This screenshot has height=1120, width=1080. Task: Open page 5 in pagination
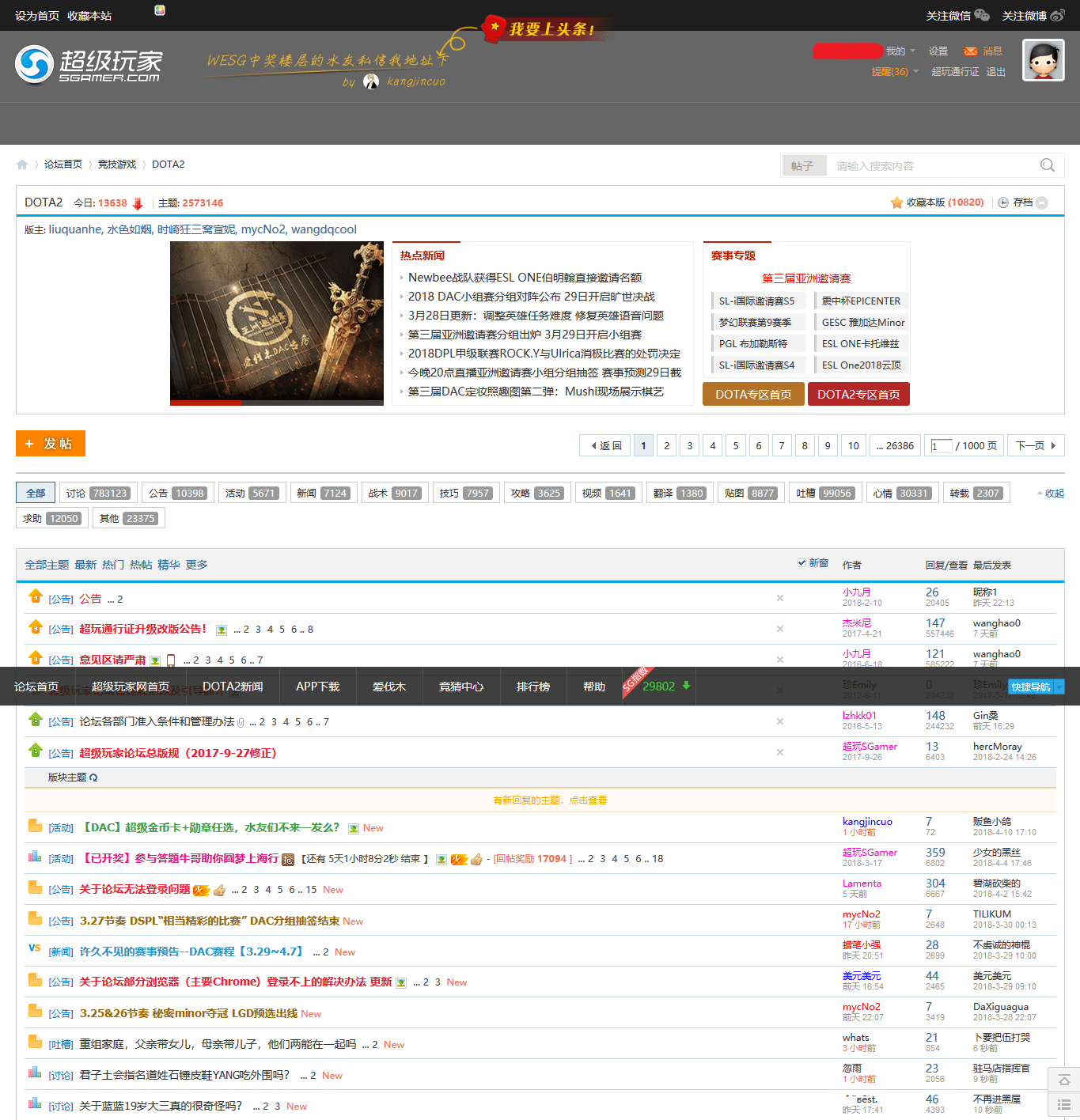pyautogui.click(x=736, y=445)
